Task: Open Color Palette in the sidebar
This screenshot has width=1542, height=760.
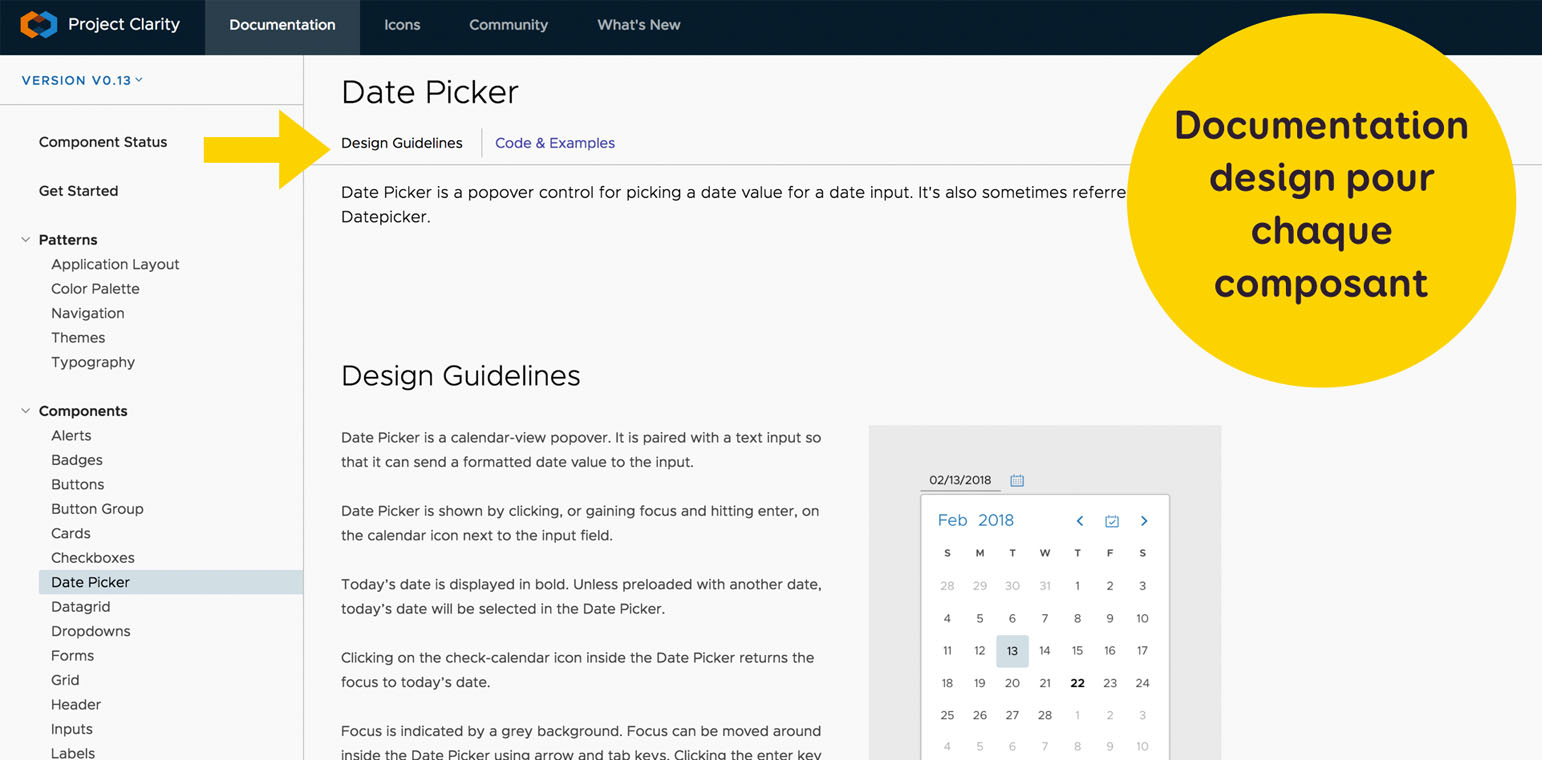Action: point(95,289)
